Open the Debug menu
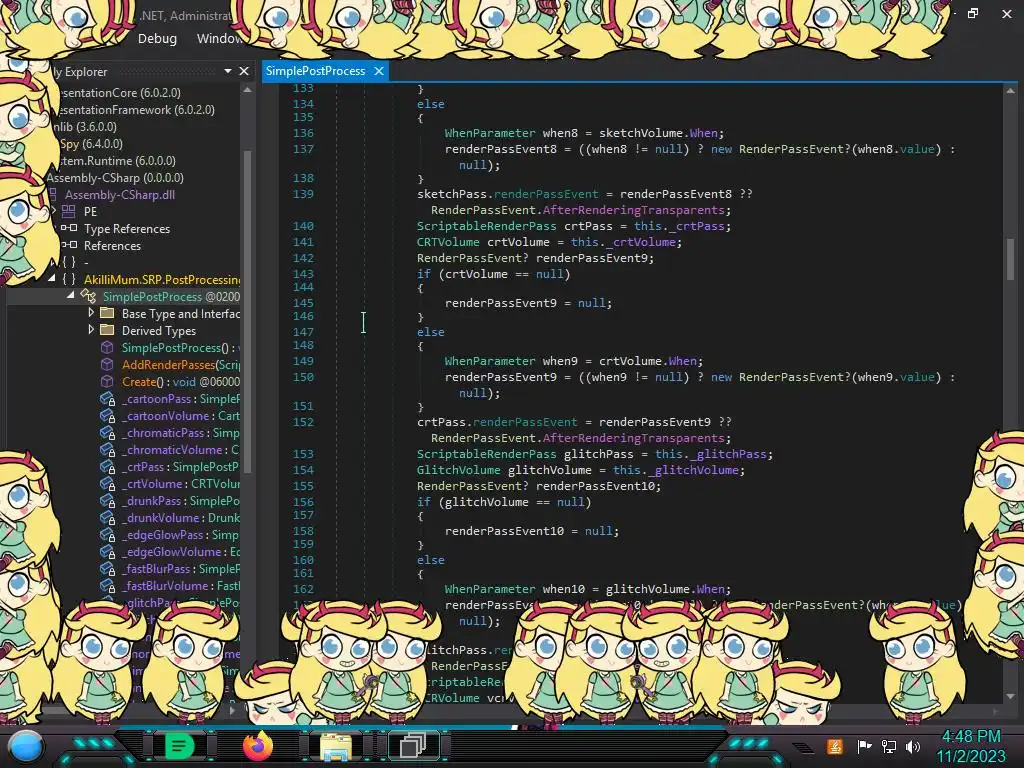 coord(157,39)
